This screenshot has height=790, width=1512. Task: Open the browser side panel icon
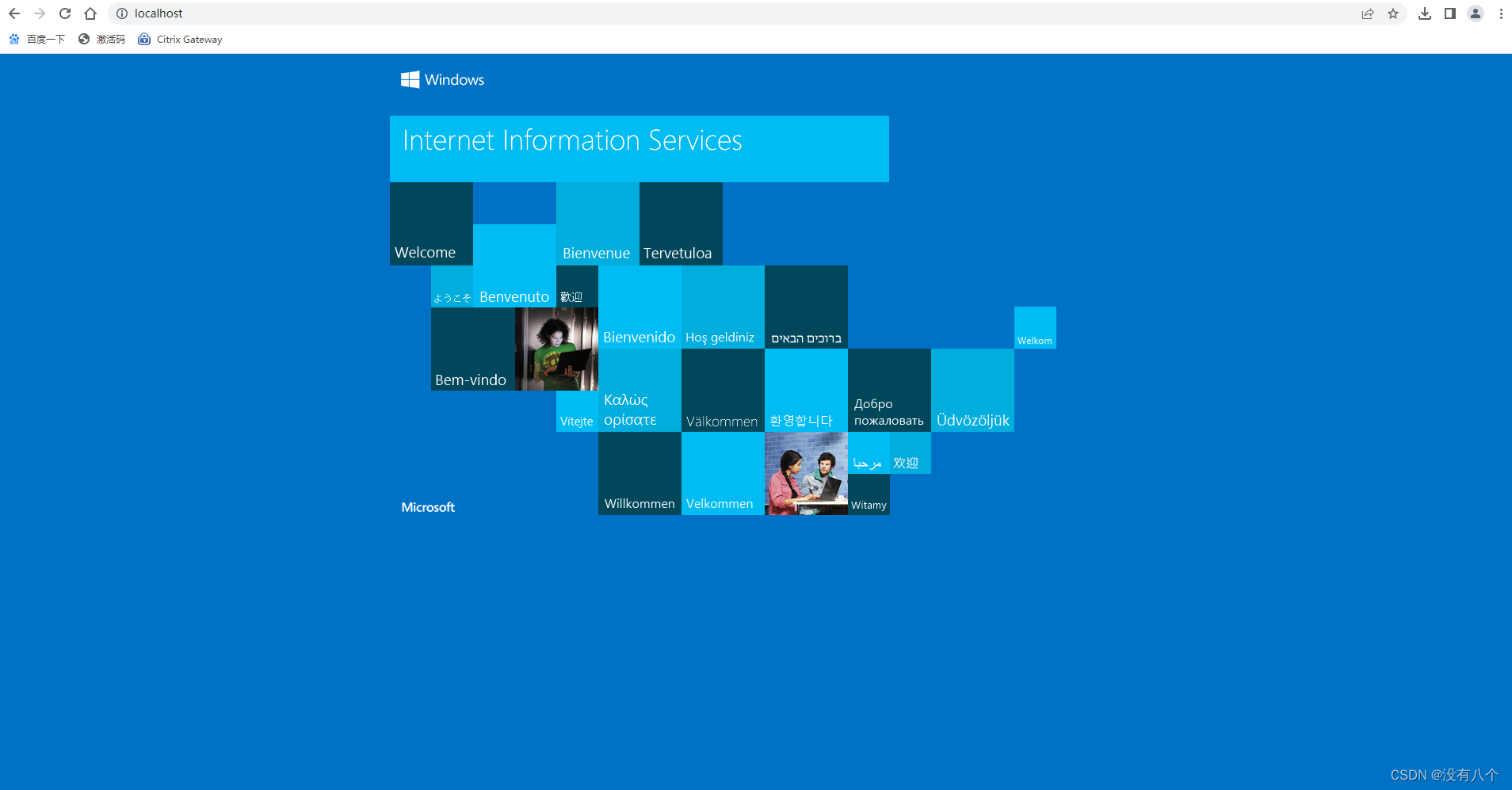[1450, 13]
